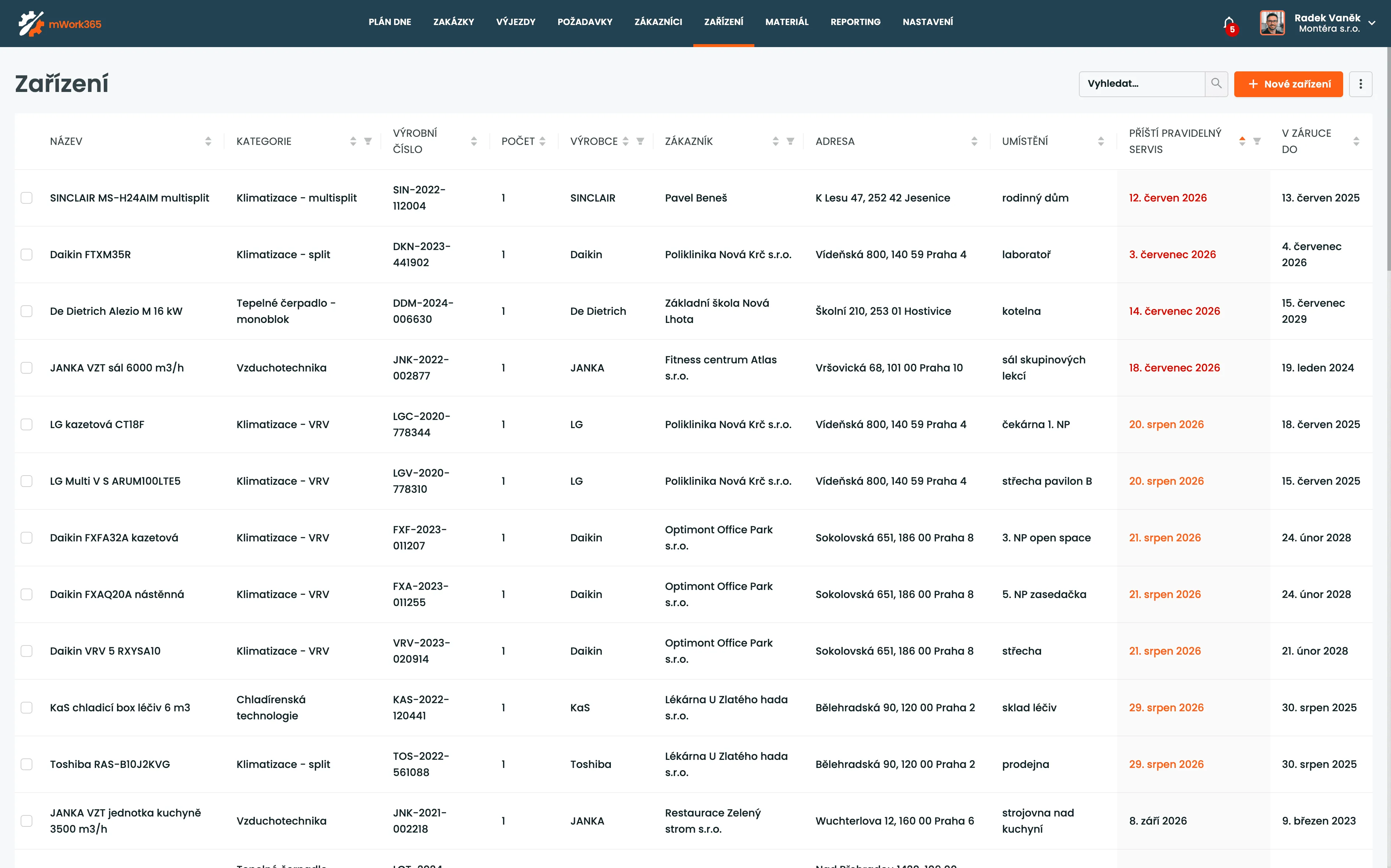The image size is (1391, 868).
Task: Select the SINCLAIR MS-H24AIM multisplit row checkbox
Action: pos(26,198)
